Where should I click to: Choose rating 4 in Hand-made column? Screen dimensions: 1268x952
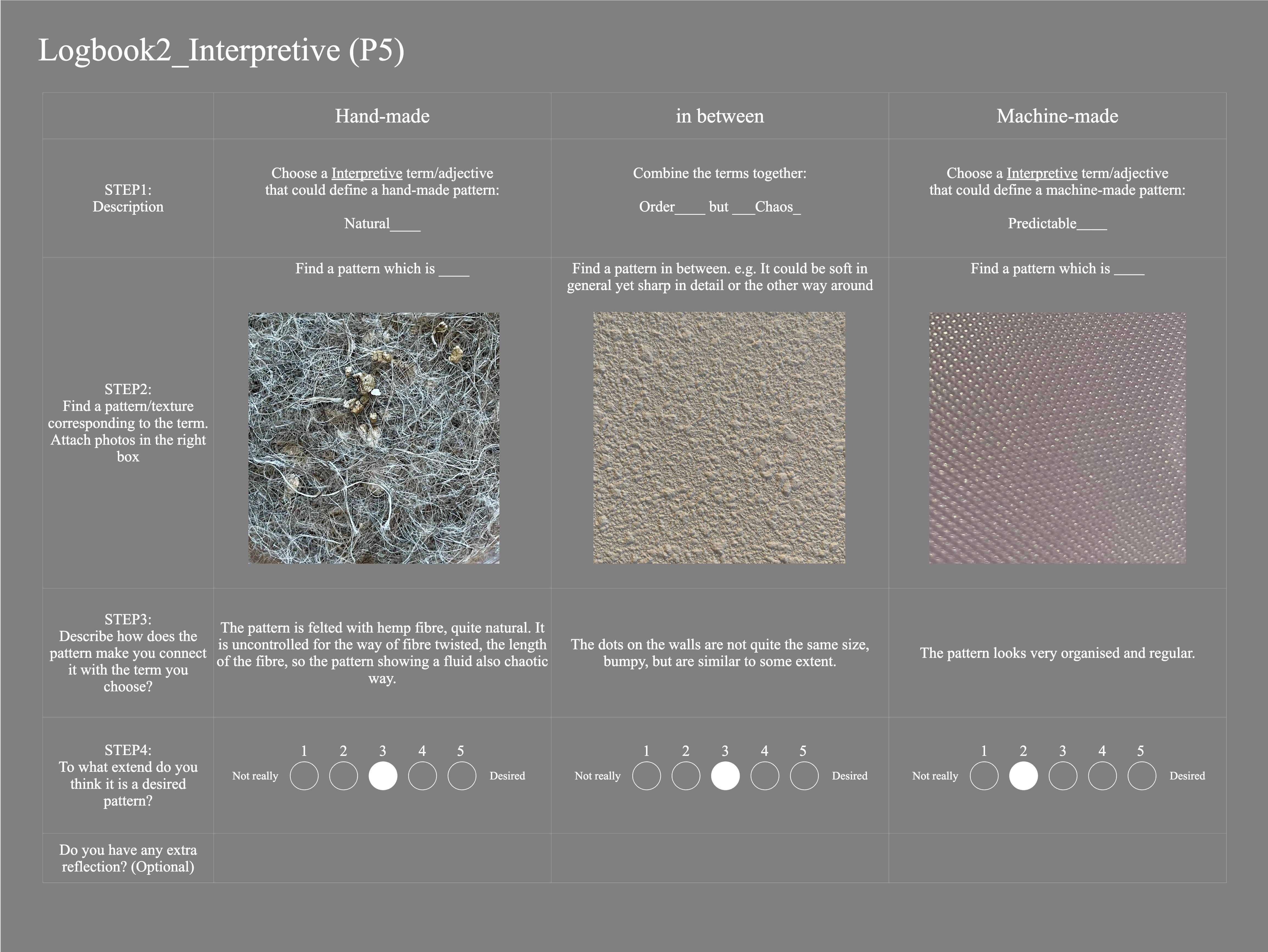pyautogui.click(x=422, y=776)
